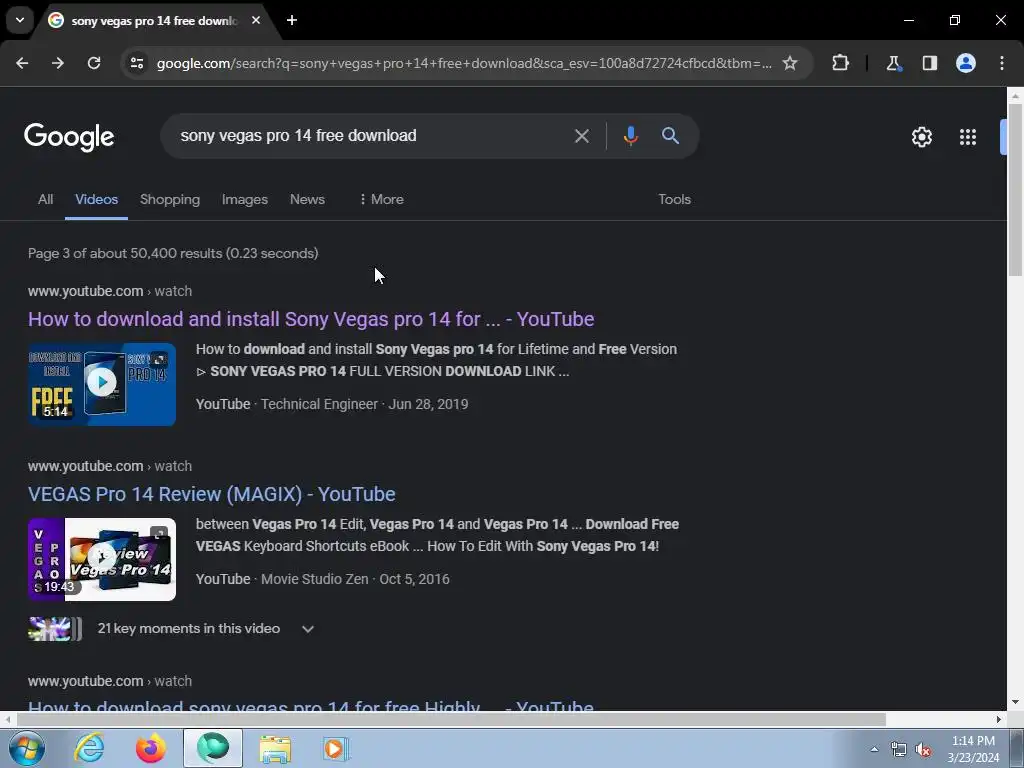Switch to the Shopping tab
This screenshot has height=768, width=1024.
(170, 199)
